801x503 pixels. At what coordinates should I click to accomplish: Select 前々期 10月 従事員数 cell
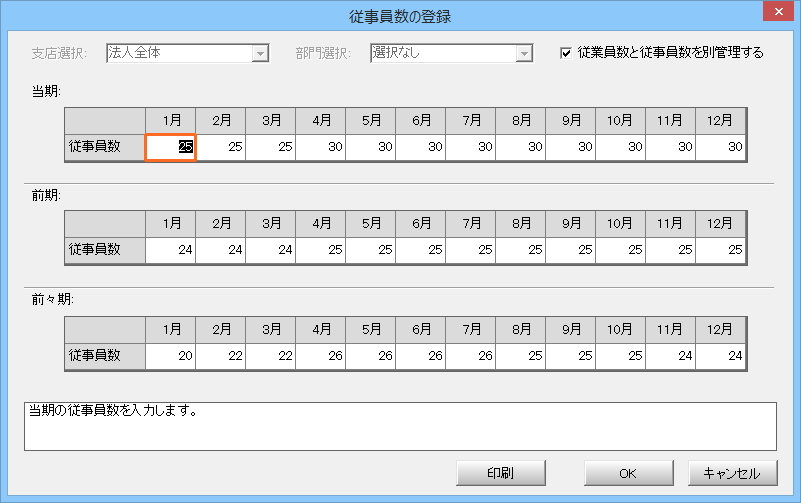(x=621, y=356)
